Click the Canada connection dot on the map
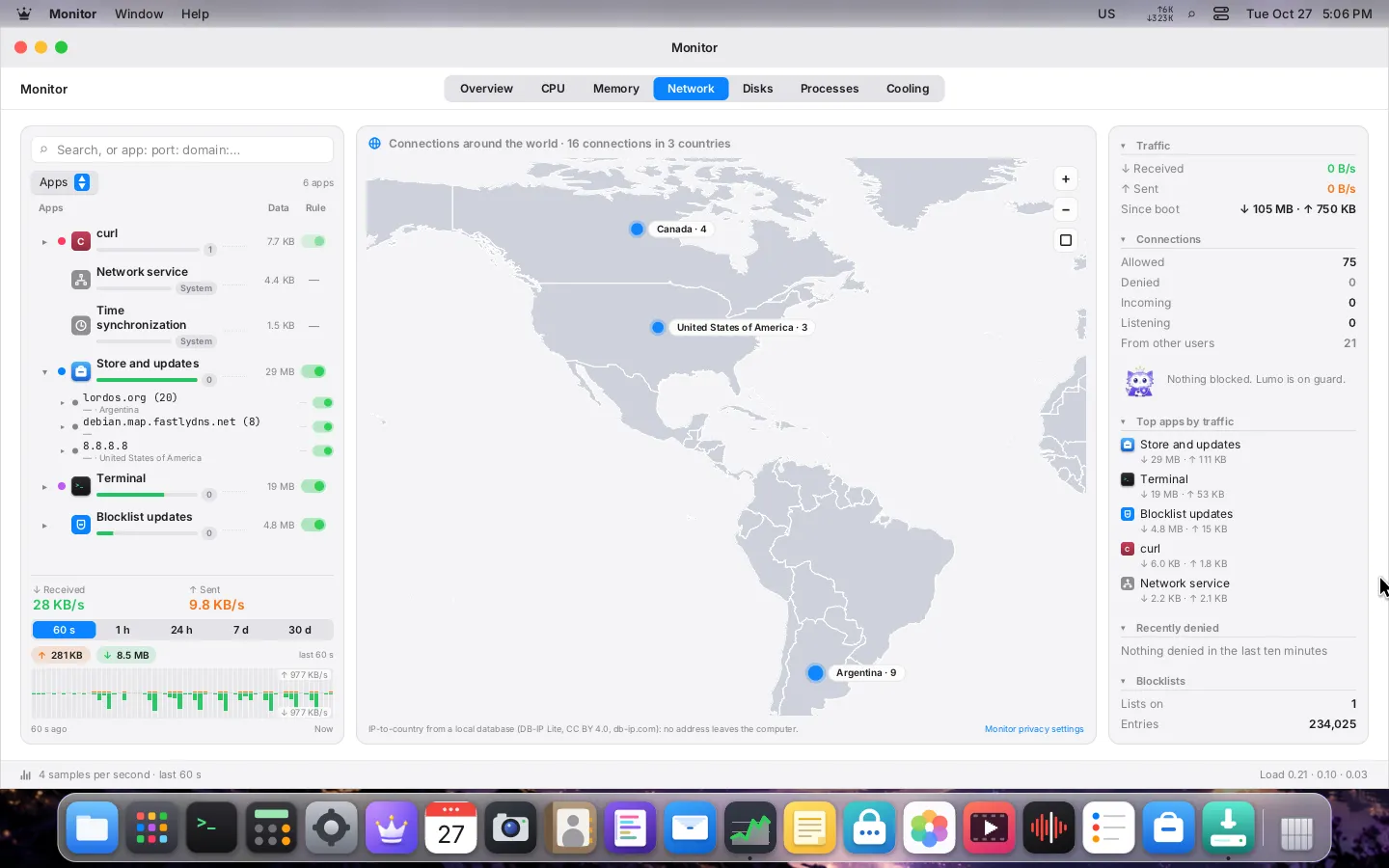The height and width of the screenshot is (868, 1389). click(637, 229)
